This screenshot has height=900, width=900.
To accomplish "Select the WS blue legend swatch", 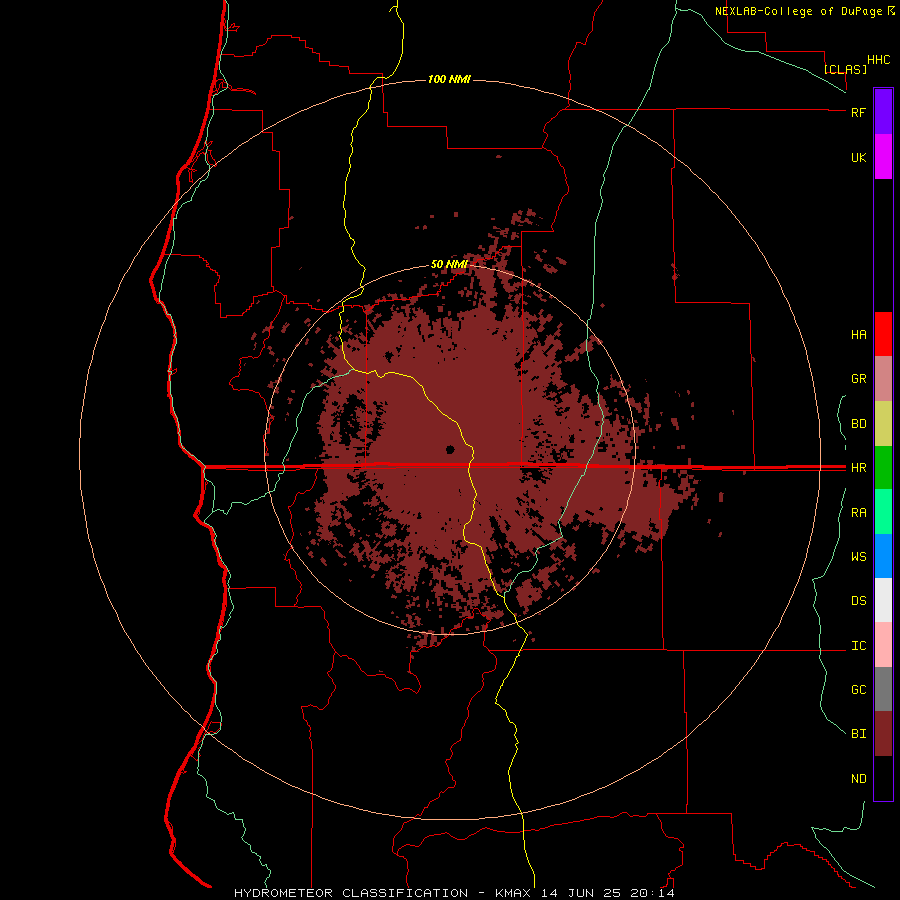I will click(883, 556).
